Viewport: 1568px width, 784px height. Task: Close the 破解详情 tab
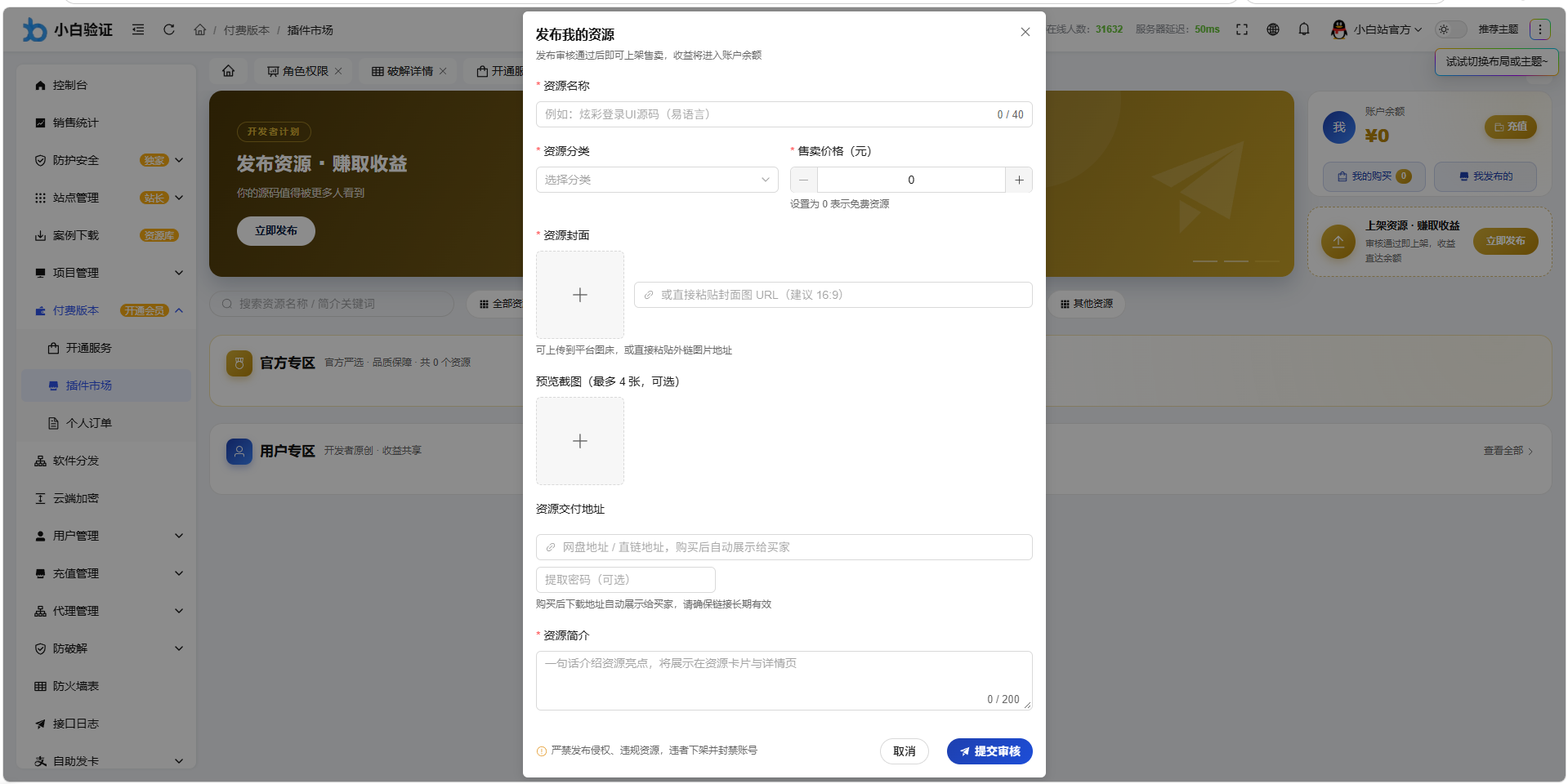click(x=443, y=71)
